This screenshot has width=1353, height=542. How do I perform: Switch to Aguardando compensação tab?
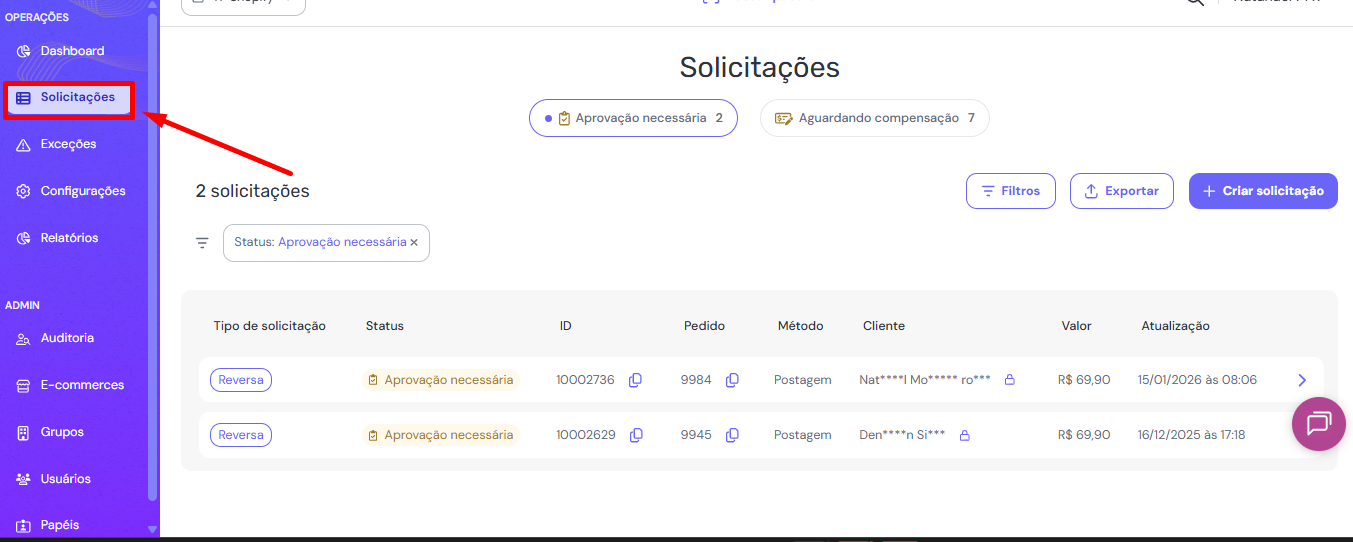point(874,118)
